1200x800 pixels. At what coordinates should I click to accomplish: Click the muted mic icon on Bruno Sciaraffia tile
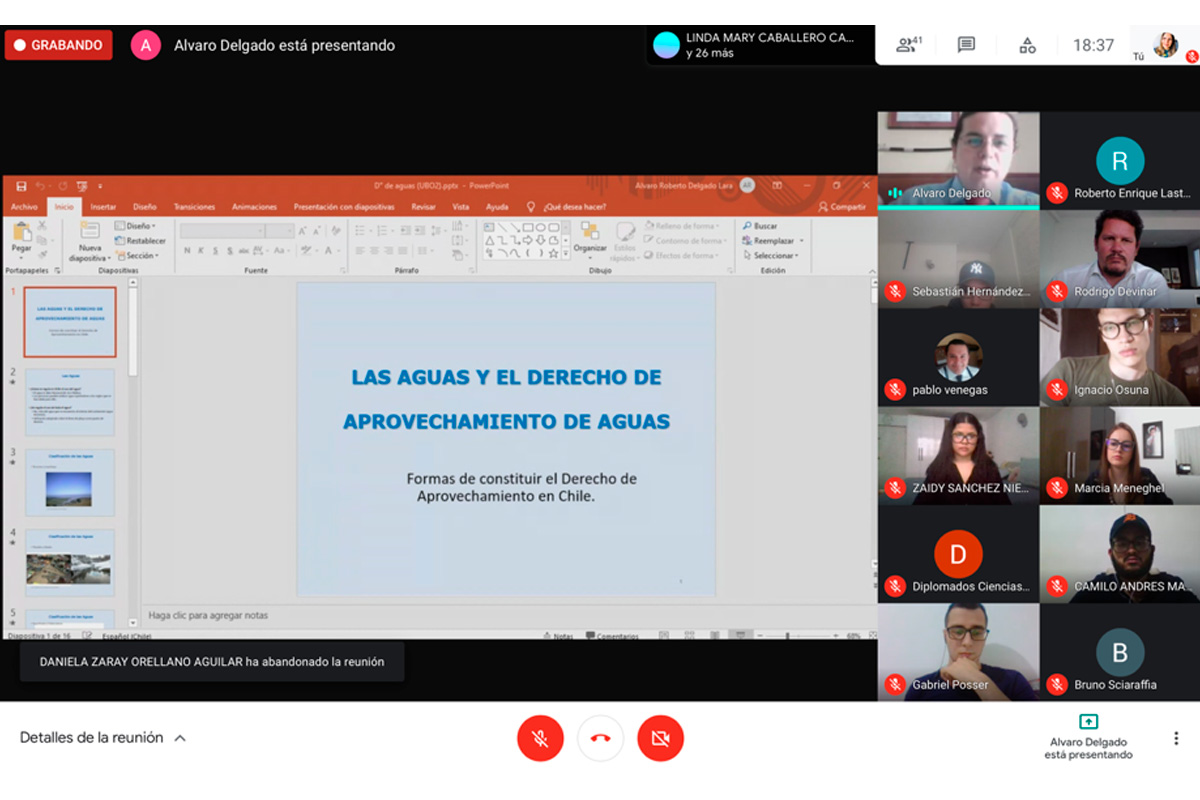[1056, 684]
